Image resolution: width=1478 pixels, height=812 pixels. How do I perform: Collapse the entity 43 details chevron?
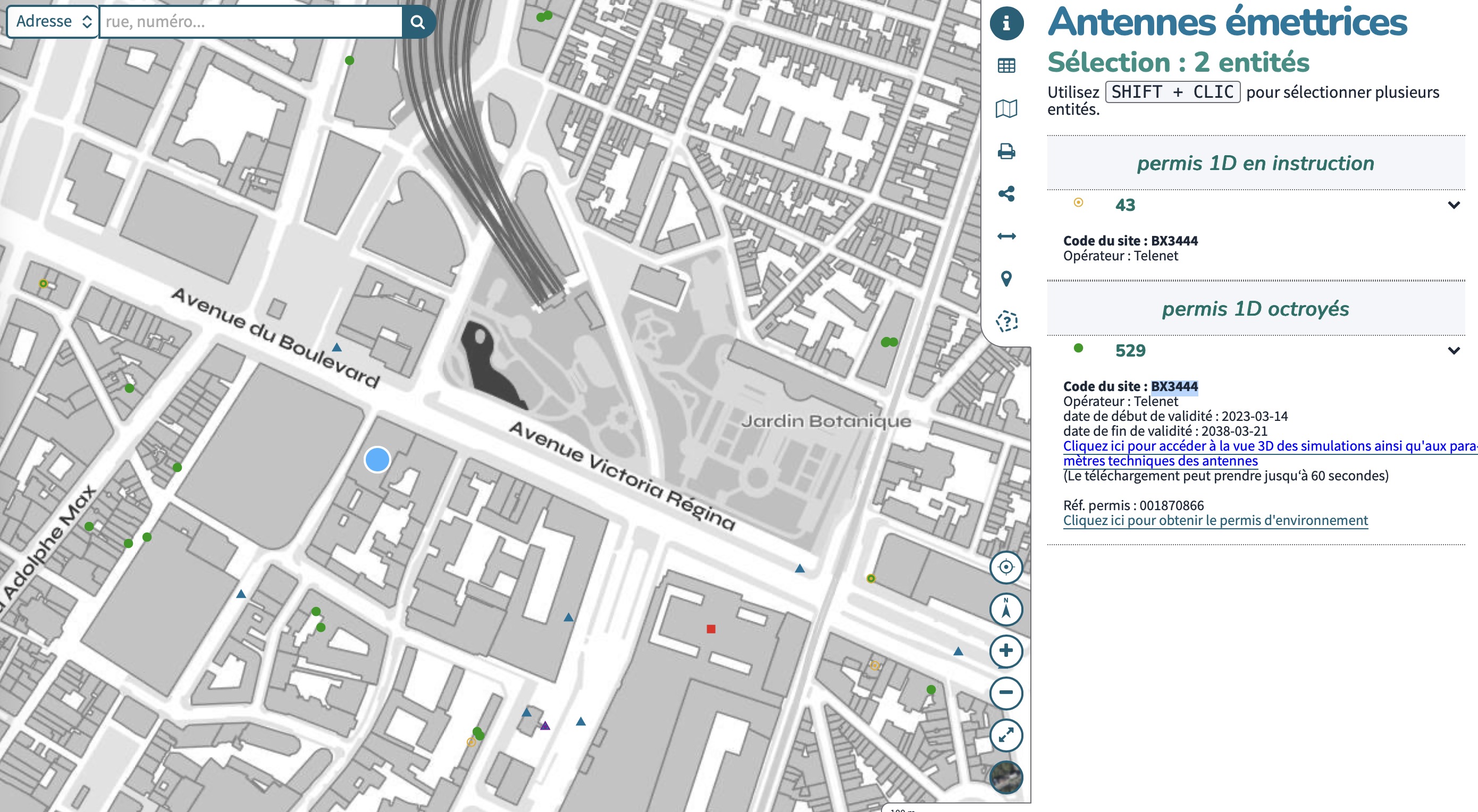1454,205
